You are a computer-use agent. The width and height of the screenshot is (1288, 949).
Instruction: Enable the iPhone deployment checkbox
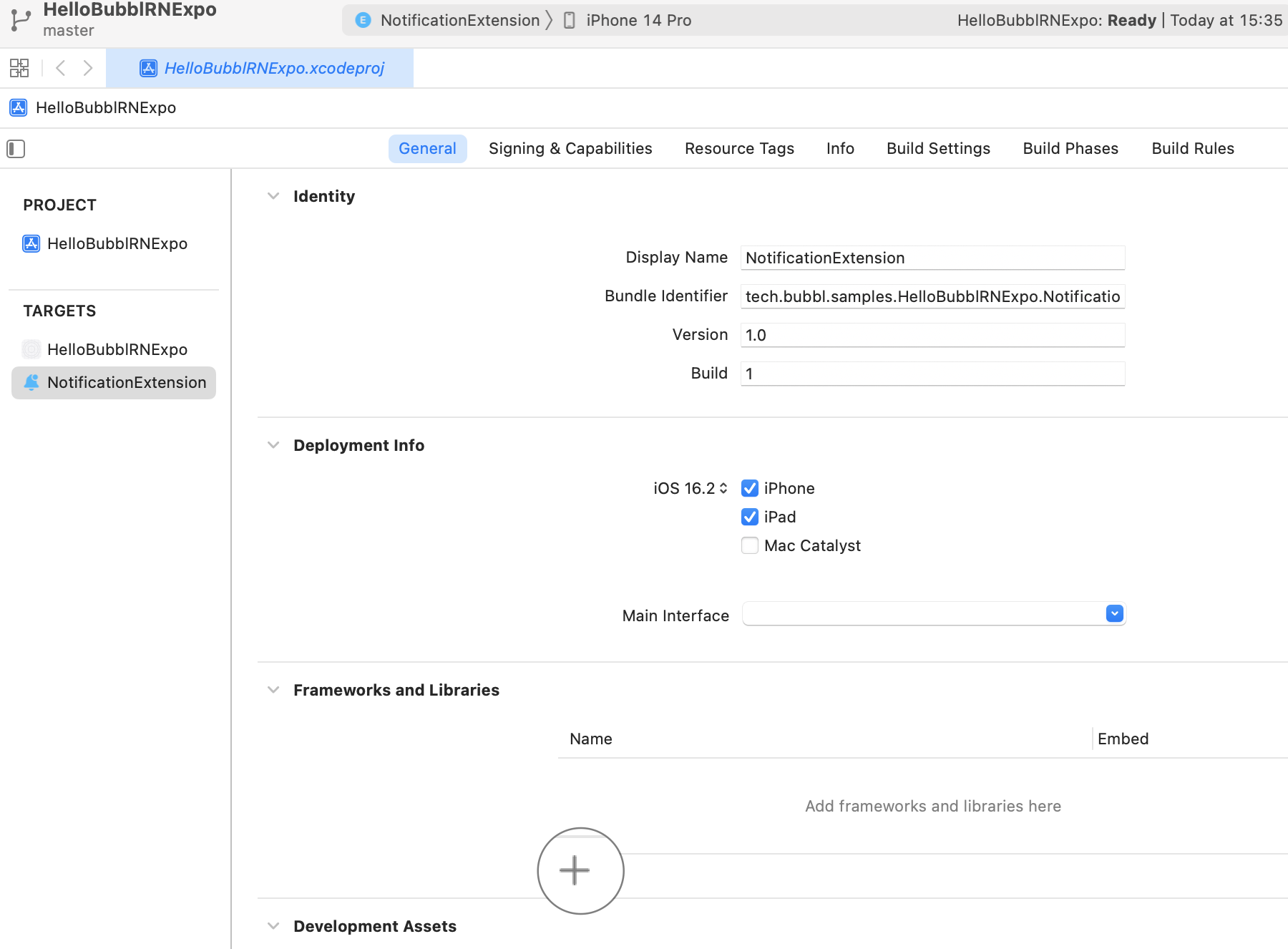tap(750, 488)
